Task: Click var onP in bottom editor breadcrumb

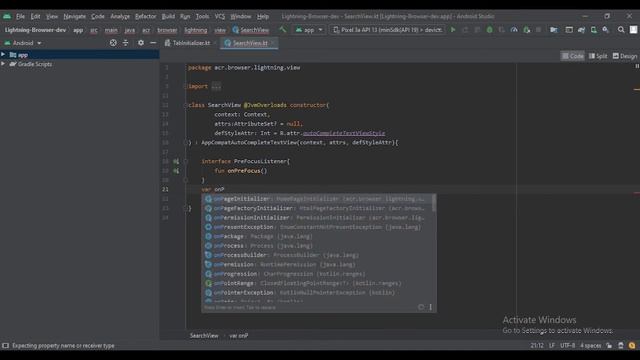Action: click(239, 336)
